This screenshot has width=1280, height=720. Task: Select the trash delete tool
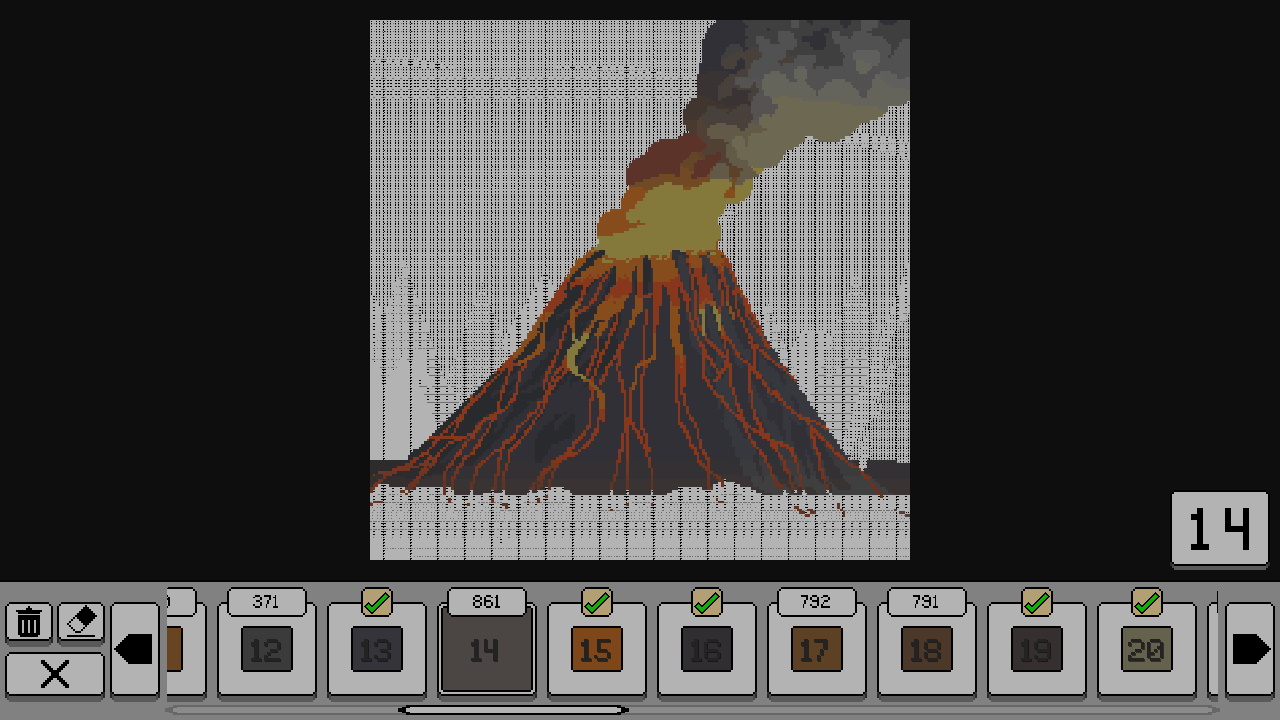click(x=28, y=622)
